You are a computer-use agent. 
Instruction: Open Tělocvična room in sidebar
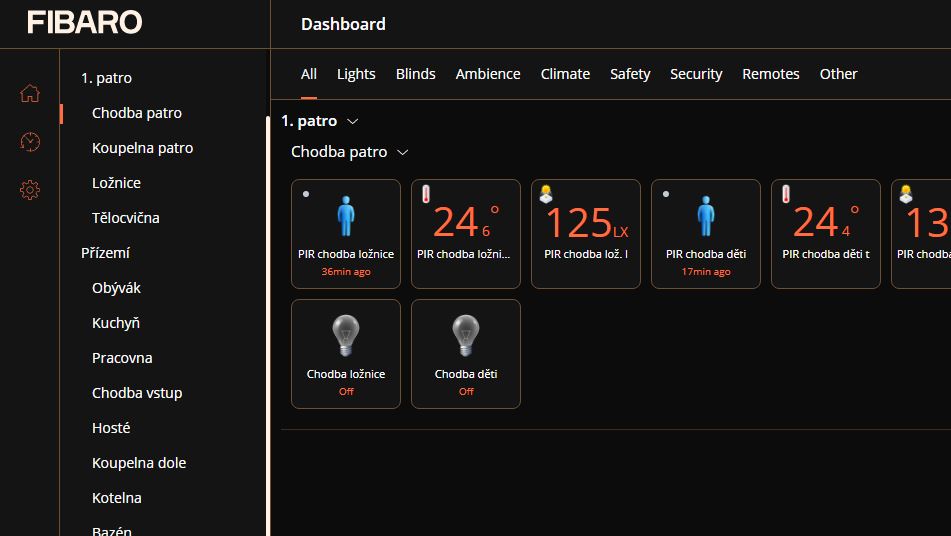[125, 218]
